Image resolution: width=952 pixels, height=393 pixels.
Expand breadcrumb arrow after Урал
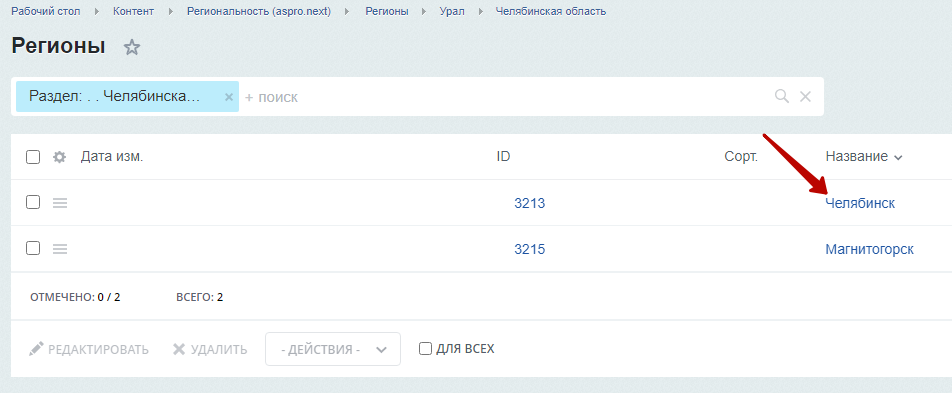[481, 12]
